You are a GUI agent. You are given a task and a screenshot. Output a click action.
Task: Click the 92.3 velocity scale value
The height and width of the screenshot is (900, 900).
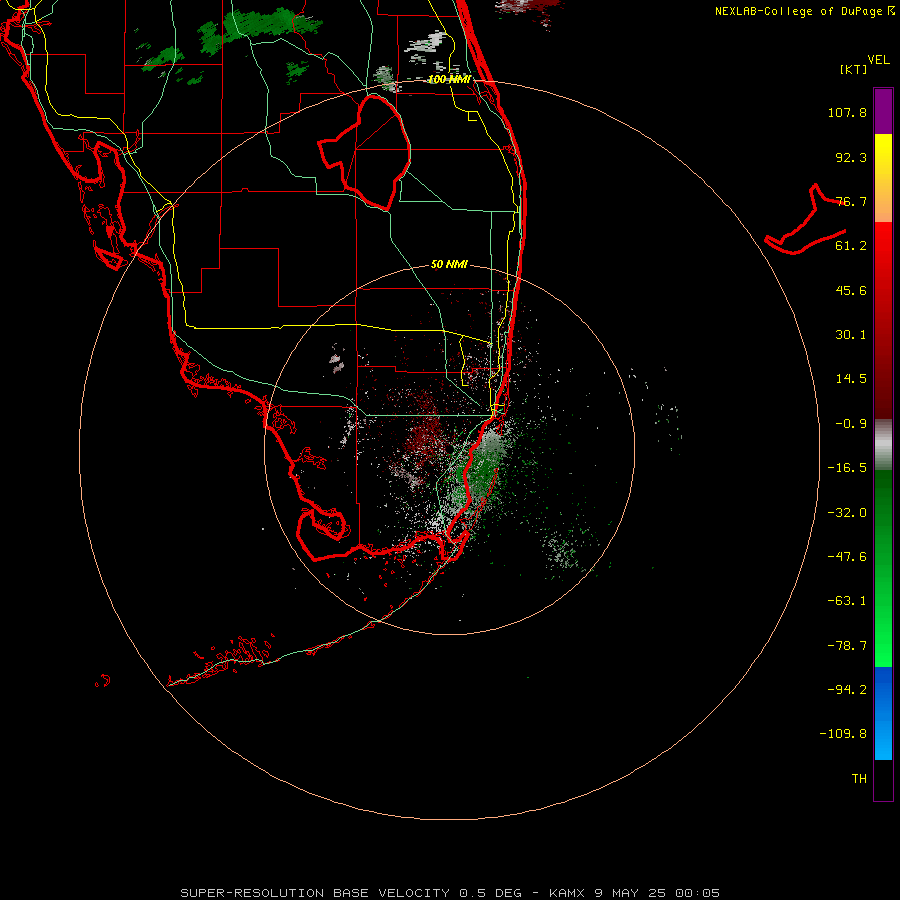coord(851,157)
